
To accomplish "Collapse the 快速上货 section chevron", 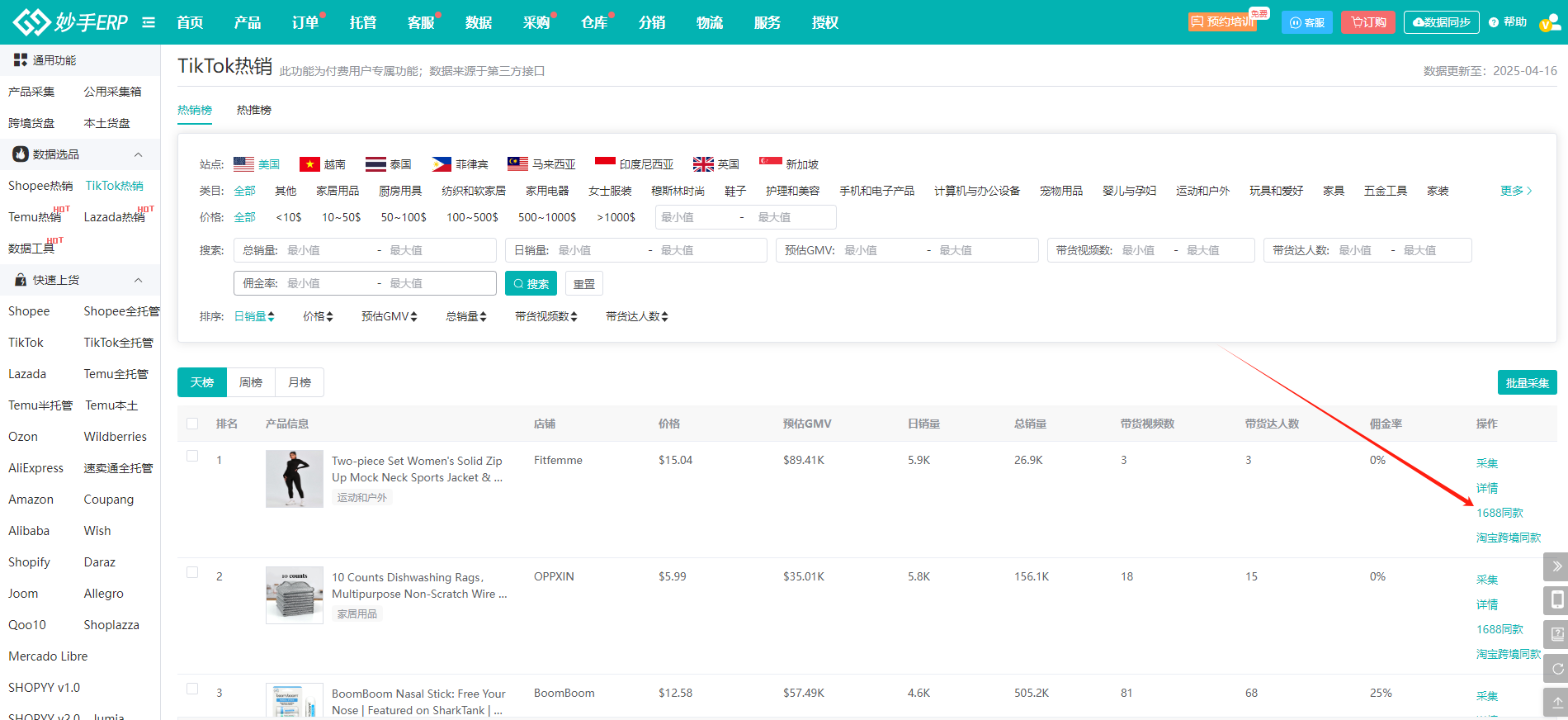I will tap(139, 280).
